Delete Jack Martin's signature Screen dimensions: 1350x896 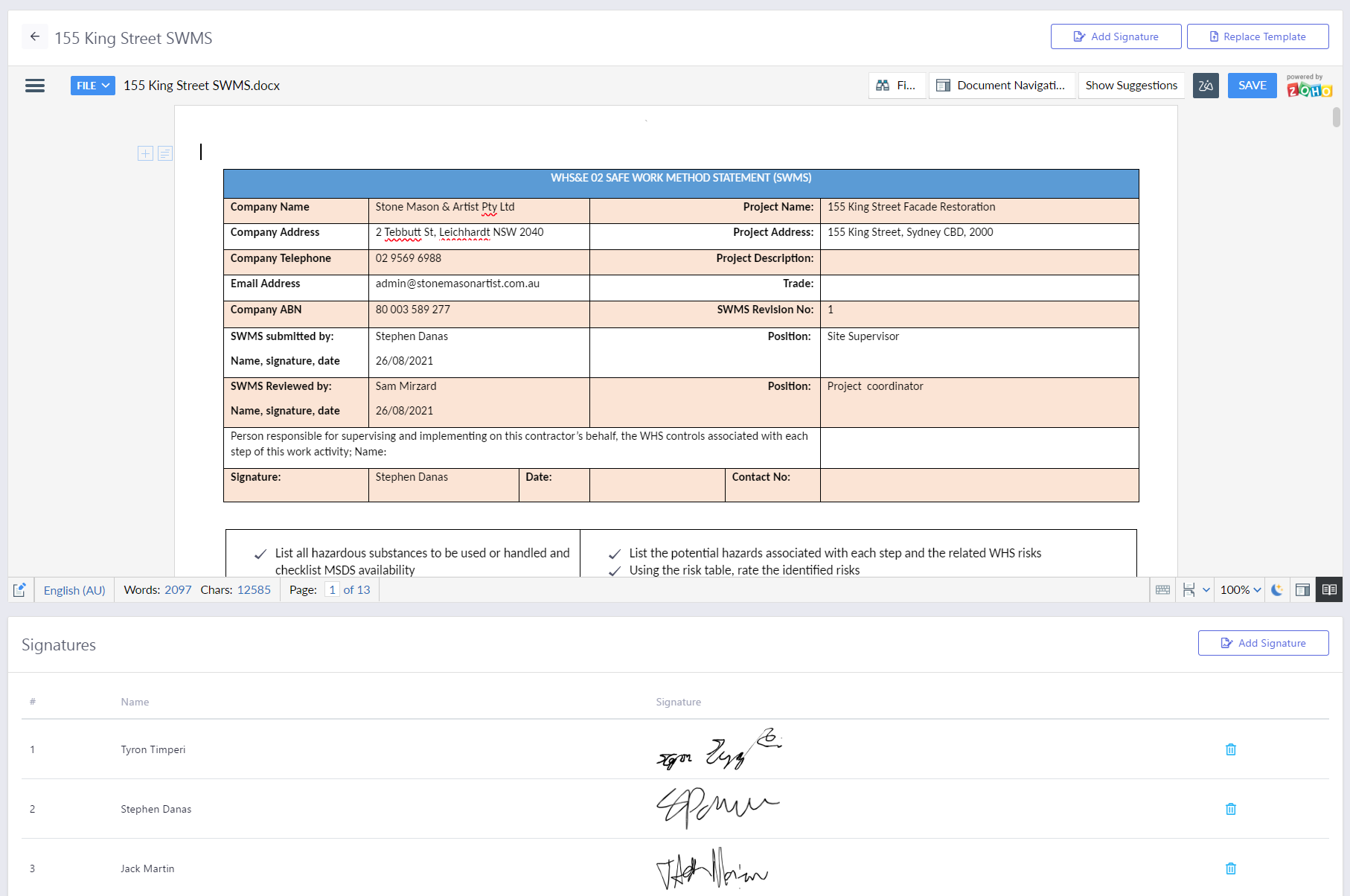(1231, 868)
